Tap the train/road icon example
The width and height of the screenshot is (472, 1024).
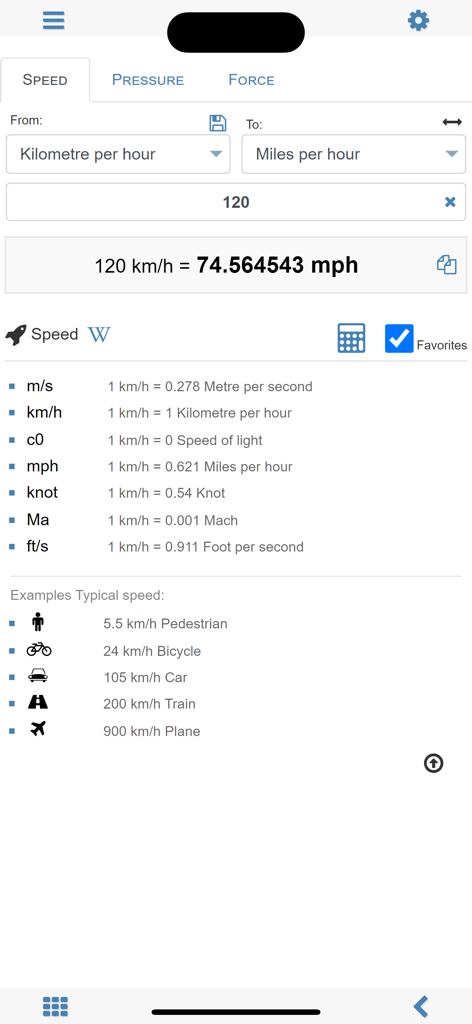point(38,703)
